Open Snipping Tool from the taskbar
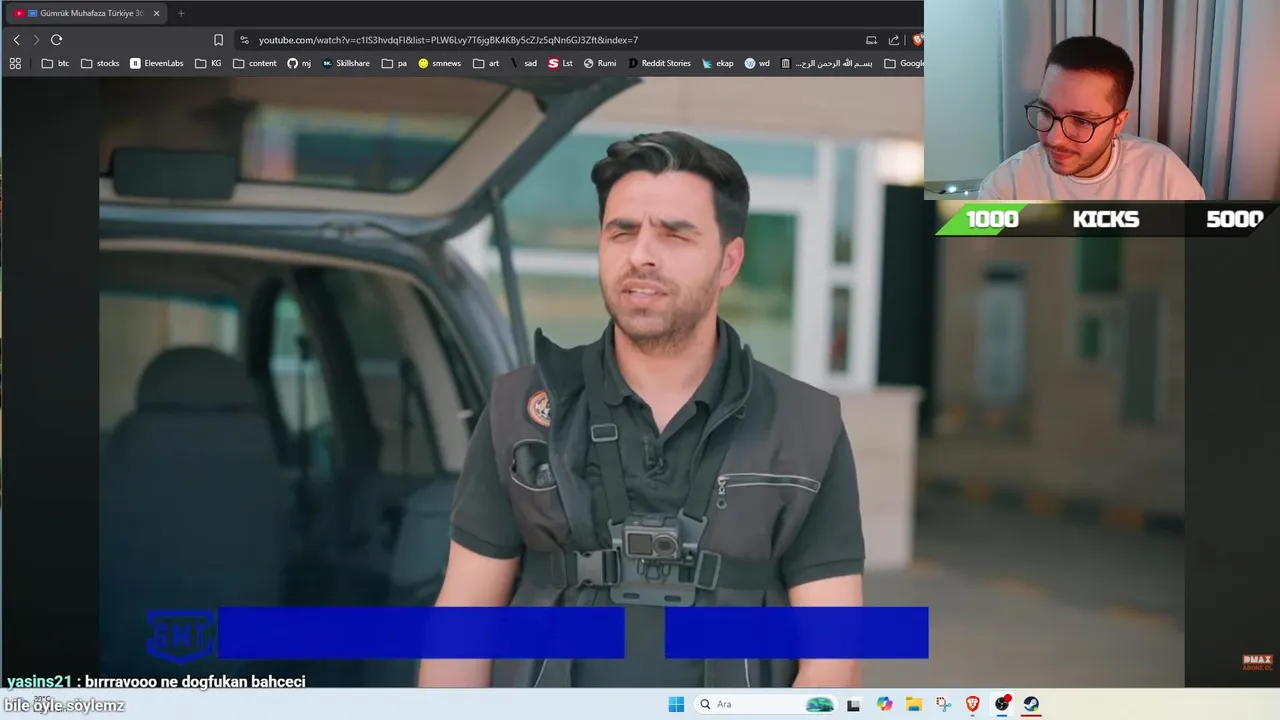The width and height of the screenshot is (1280, 720). coord(943,704)
